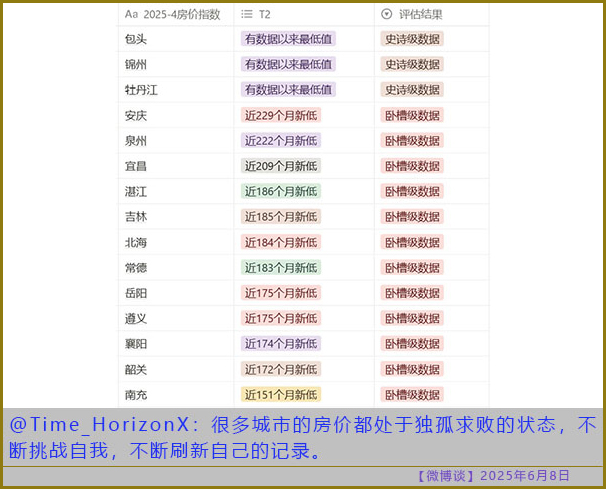
Task: Click the yellow 近151个月新低 tag
Action: 280,395
